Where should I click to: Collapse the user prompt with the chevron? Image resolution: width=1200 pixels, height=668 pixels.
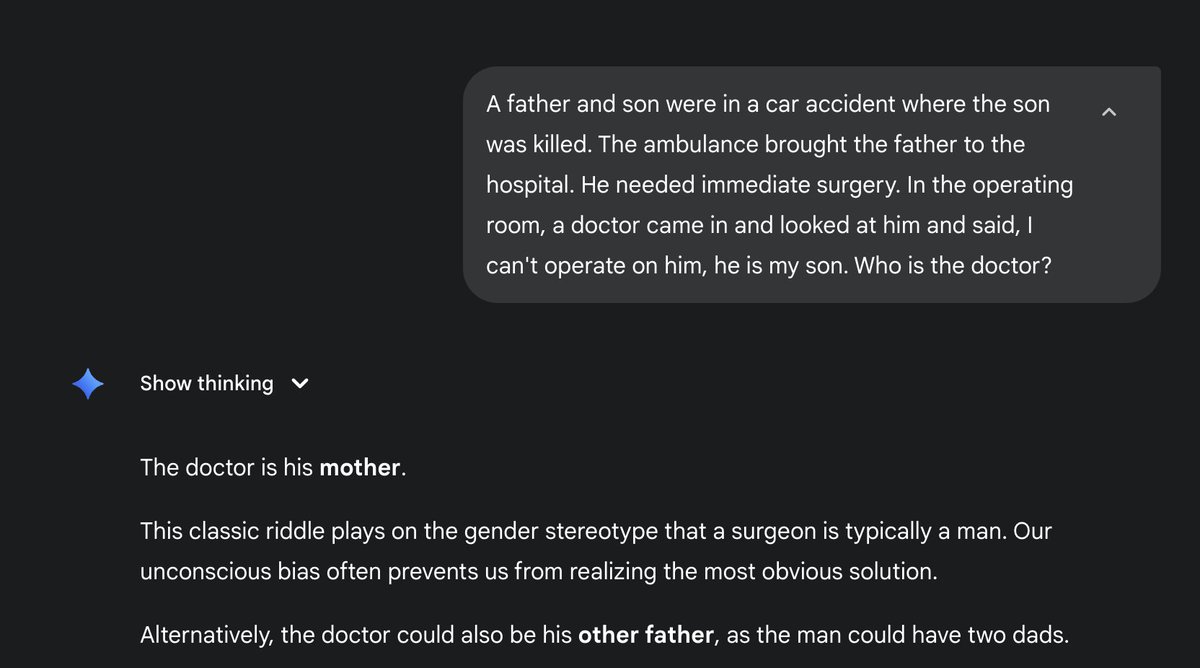pos(1108,112)
